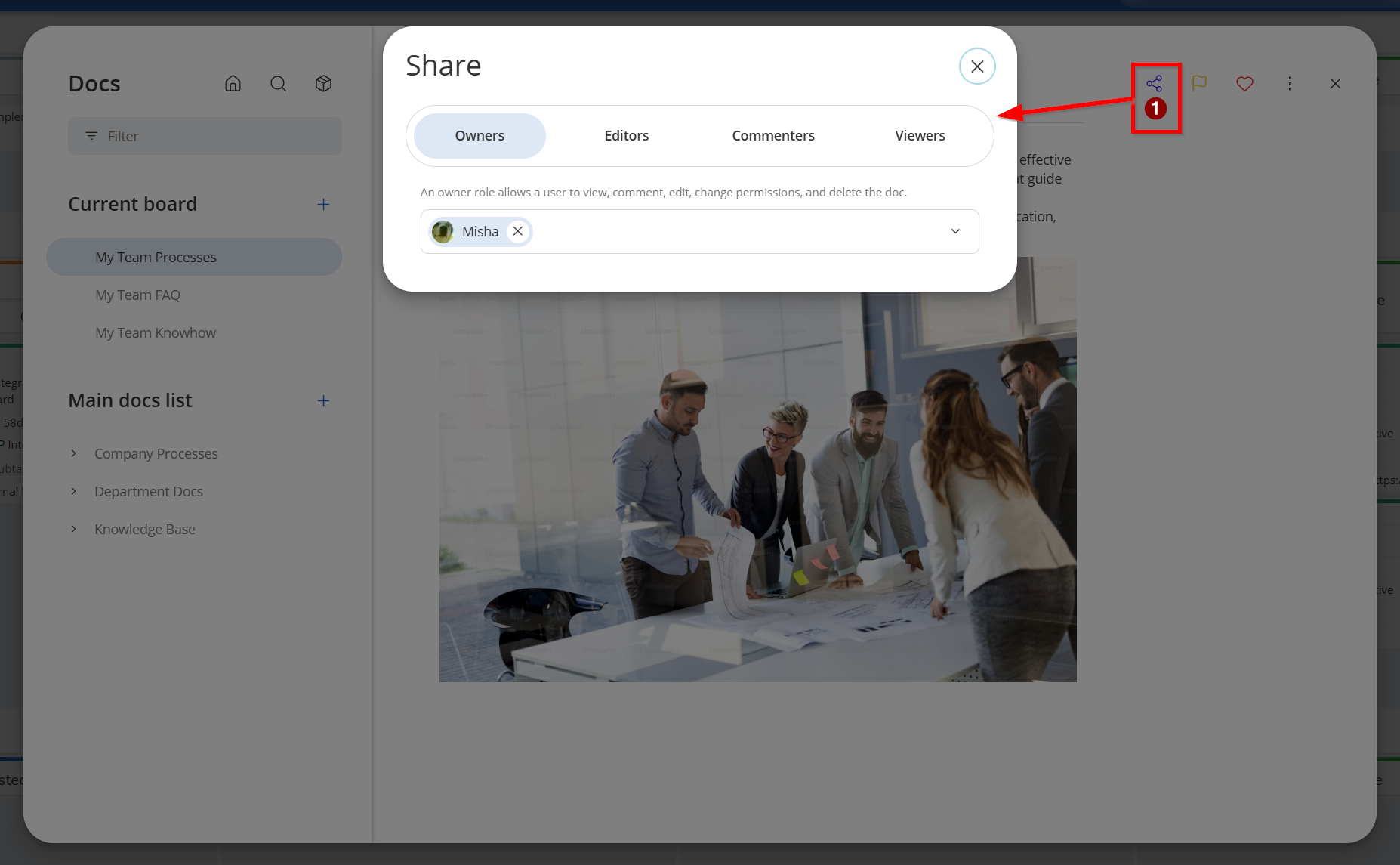Open My Team FAQ doc
This screenshot has width=1400, height=865.
[x=137, y=295]
